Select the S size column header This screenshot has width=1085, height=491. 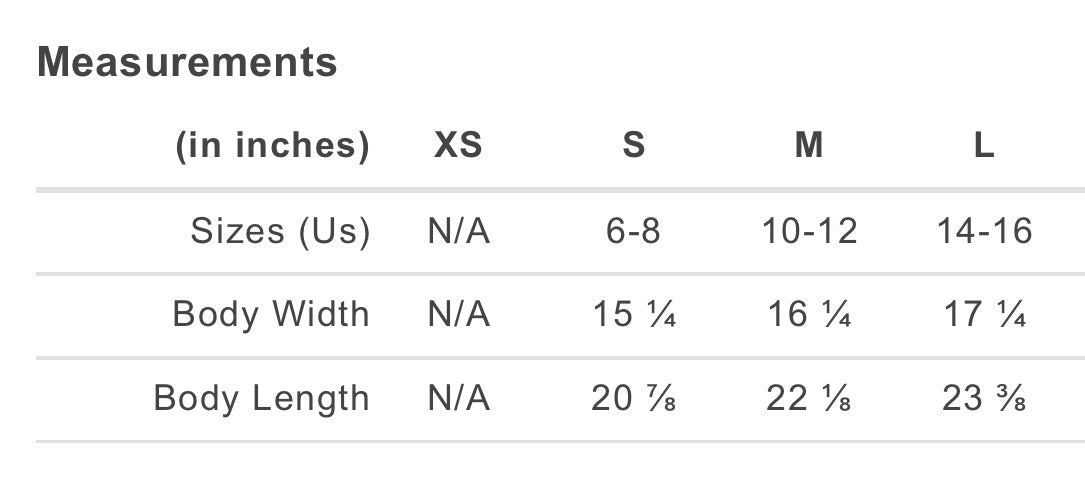[634, 145]
